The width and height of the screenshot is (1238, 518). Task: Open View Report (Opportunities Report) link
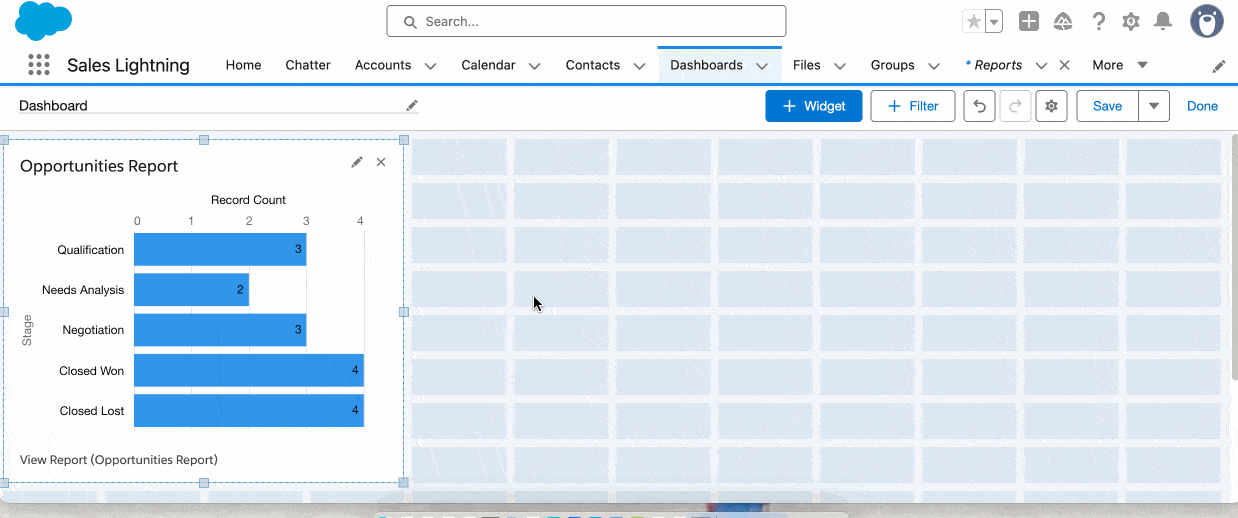pos(119,460)
